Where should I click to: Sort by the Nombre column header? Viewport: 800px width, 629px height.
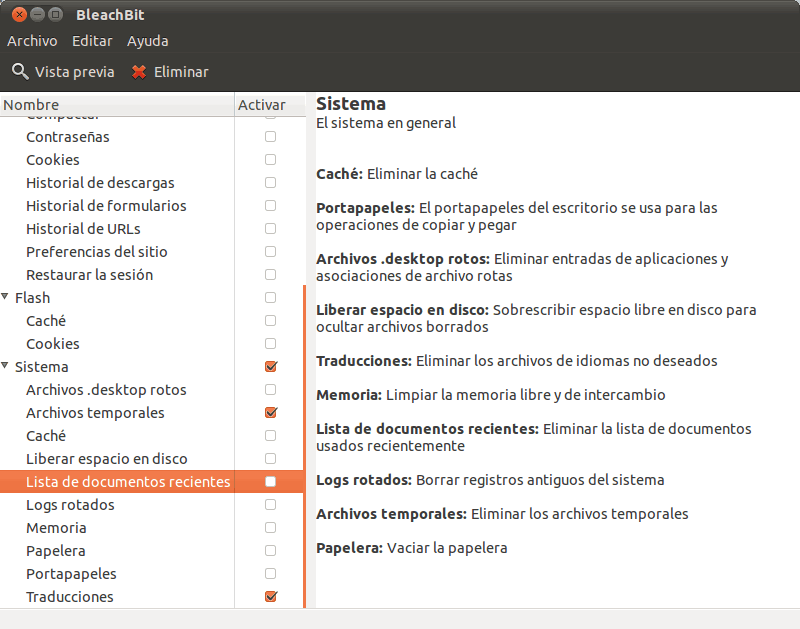pyautogui.click(x=117, y=105)
